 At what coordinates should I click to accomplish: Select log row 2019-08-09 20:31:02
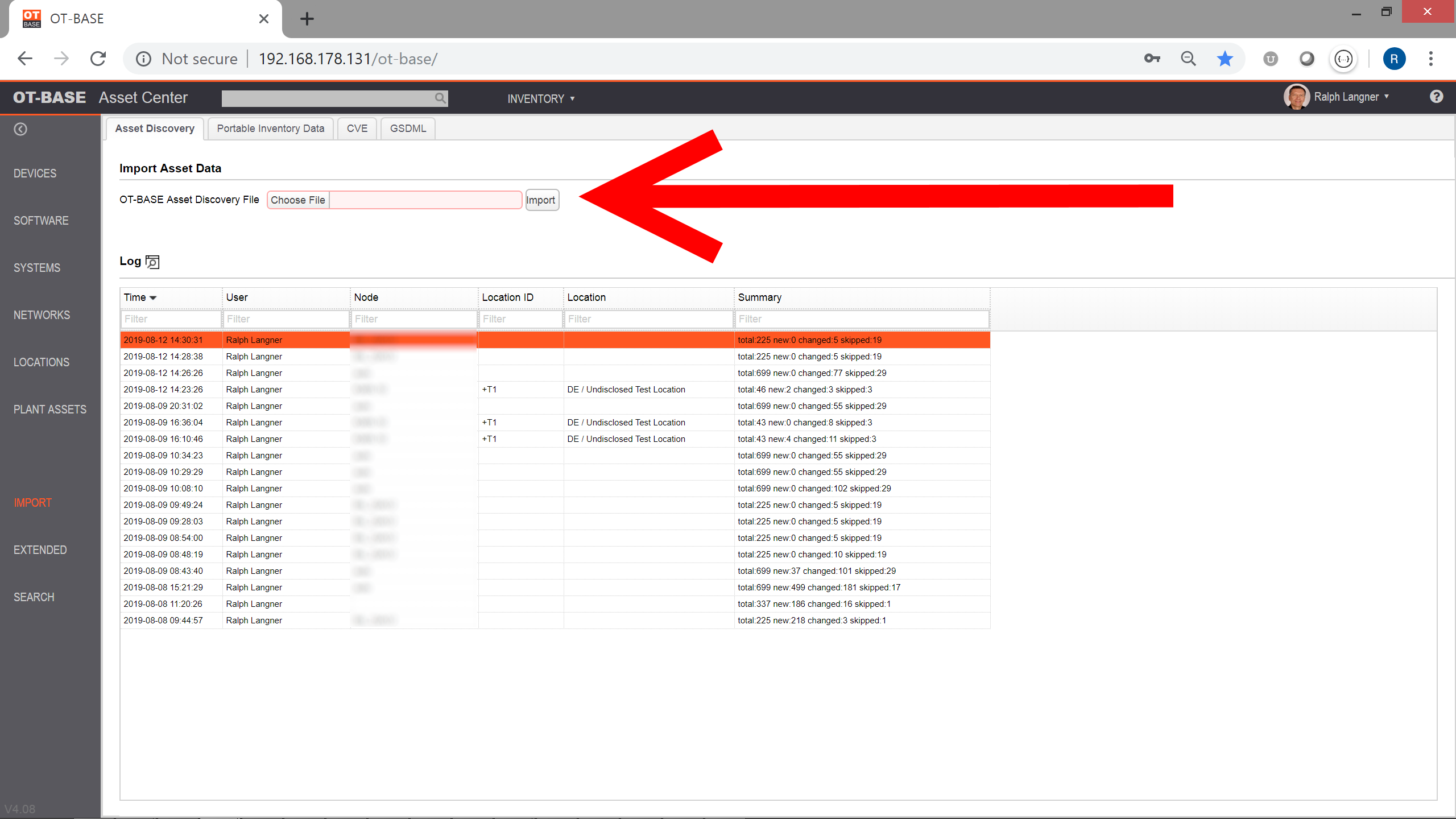tap(555, 406)
